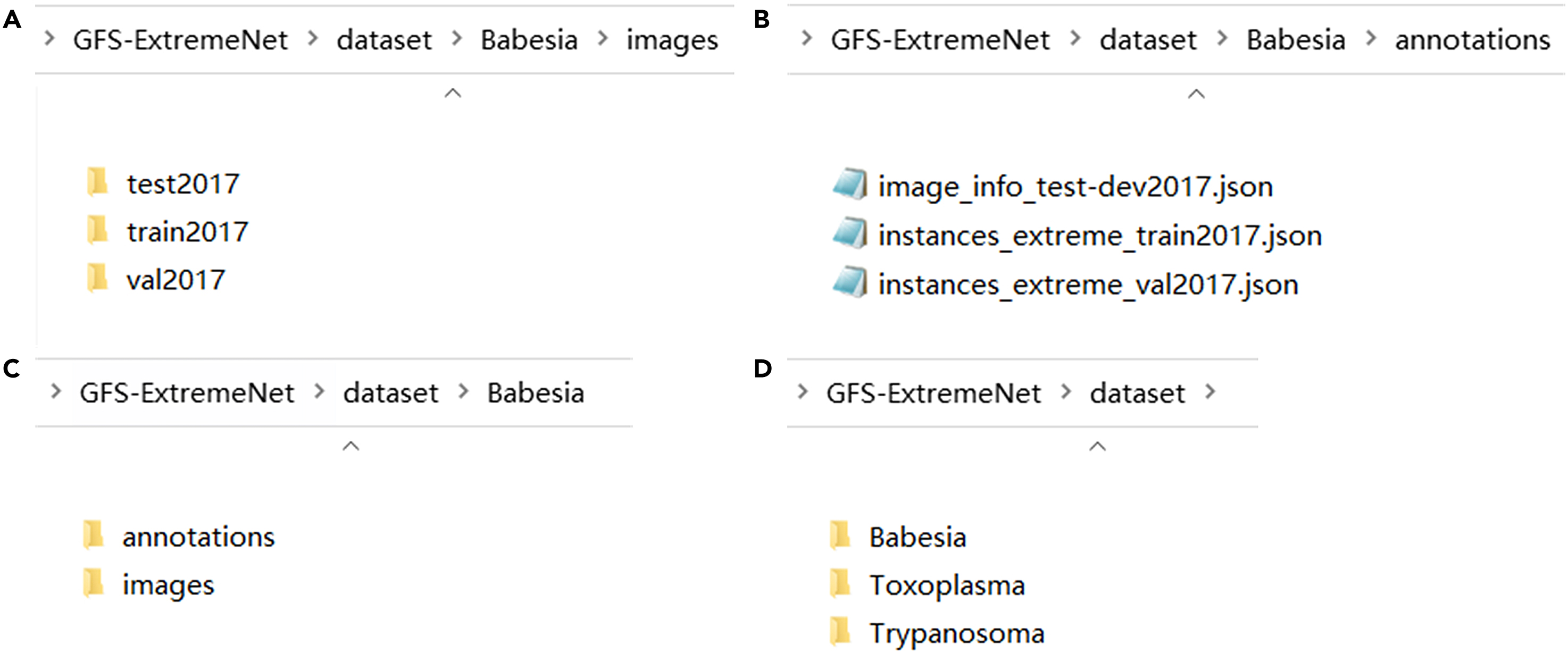Open instances_extreme_train2017.json file icon
This screenshot has height=653, width=1568.
850,235
